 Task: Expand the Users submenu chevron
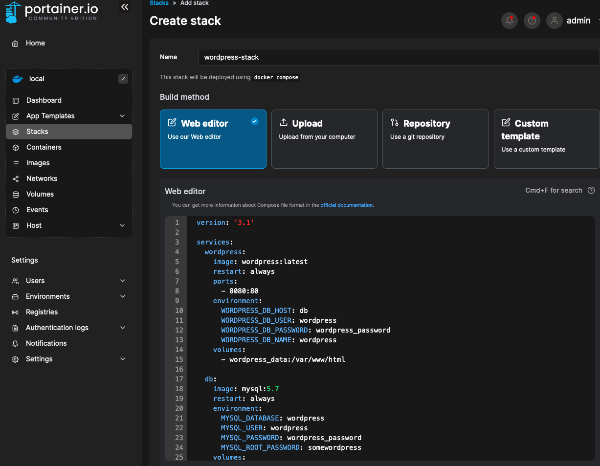[x=122, y=280]
